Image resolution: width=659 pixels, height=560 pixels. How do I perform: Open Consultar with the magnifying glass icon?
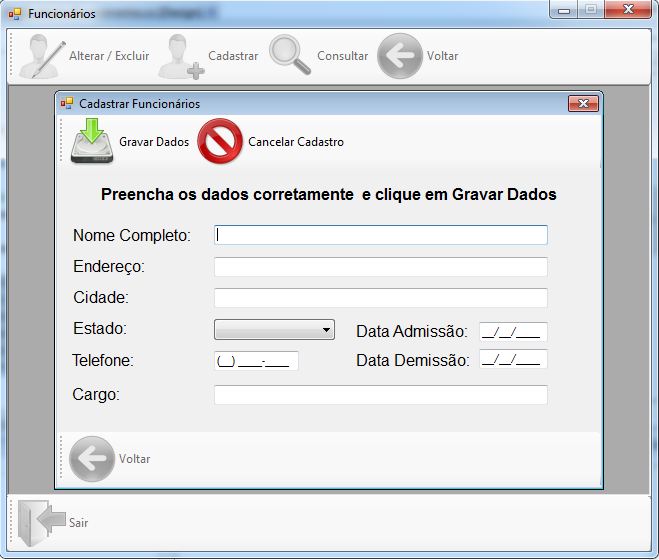[290, 57]
